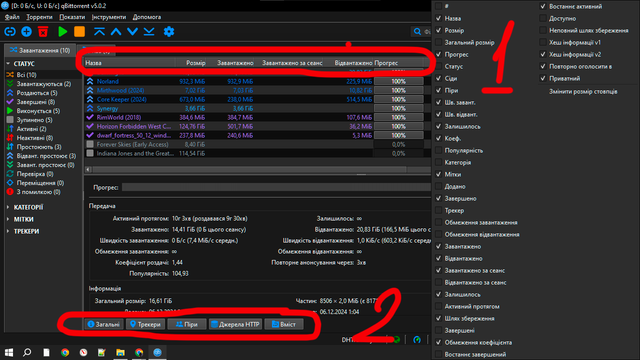The width and height of the screenshot is (640, 360).
Task: Click the Прогрес pieces bar in details
Action: [x=276, y=187]
